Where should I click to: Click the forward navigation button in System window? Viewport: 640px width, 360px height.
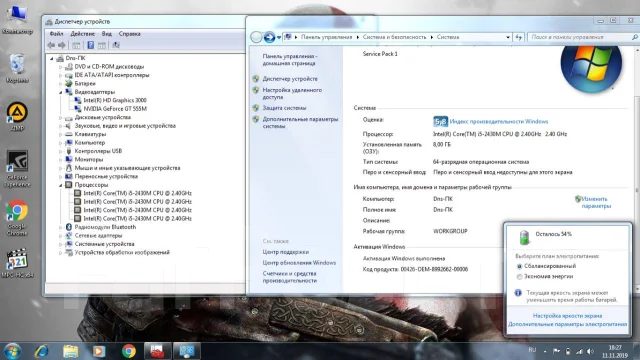[x=269, y=37]
